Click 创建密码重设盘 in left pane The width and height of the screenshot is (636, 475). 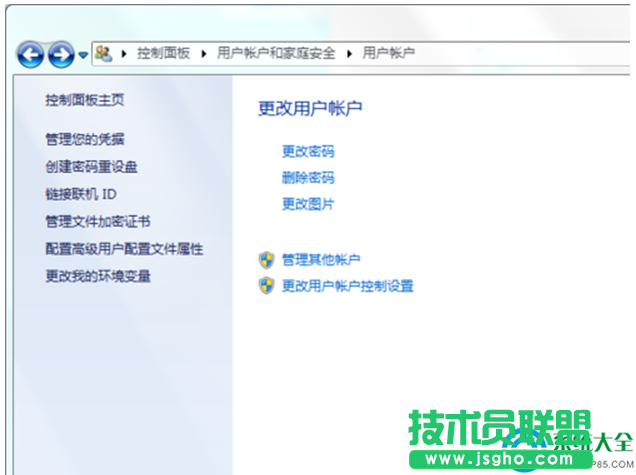click(x=91, y=167)
